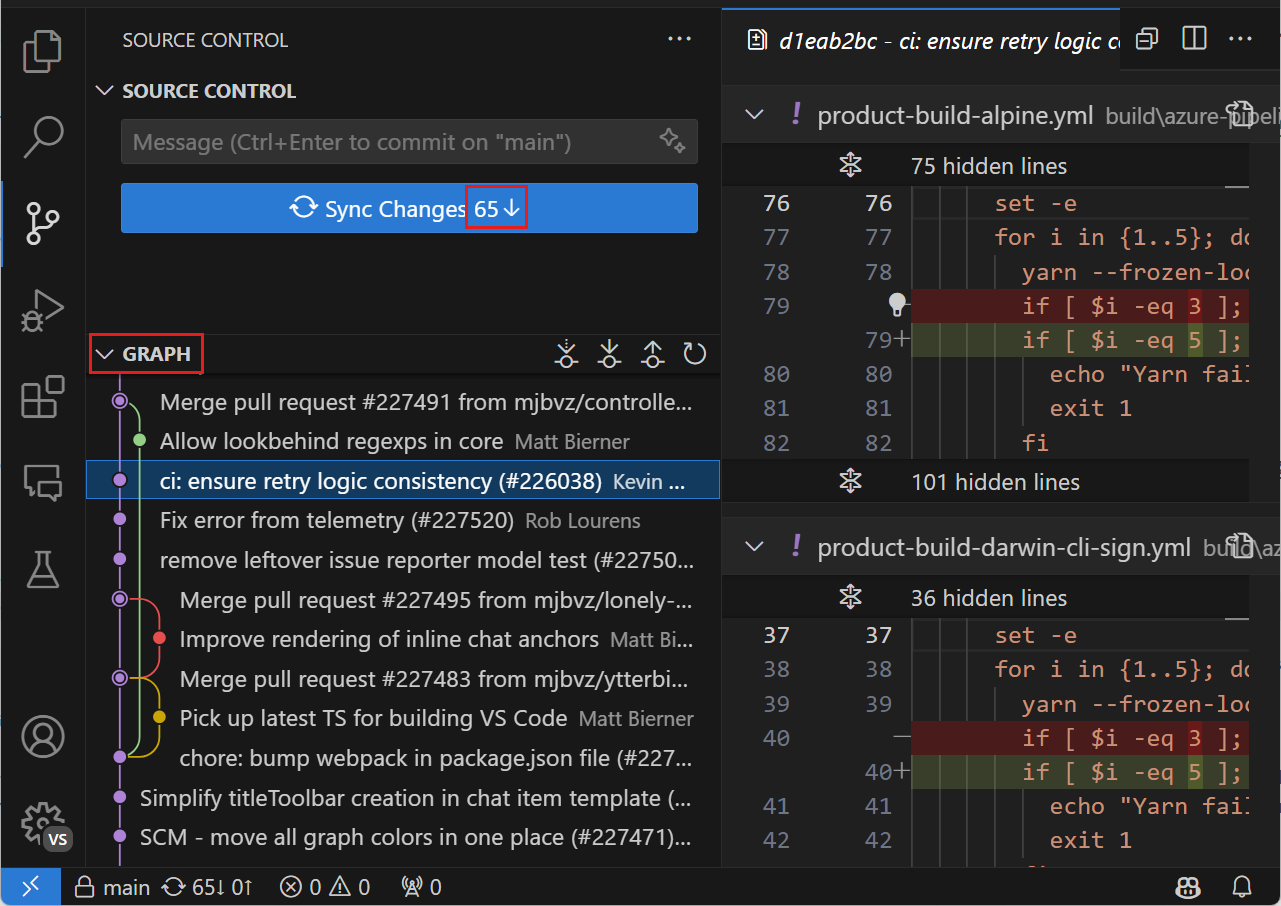Collapse the product-build-darwin-cli-sign.yml diff
The height and width of the screenshot is (906, 1281).
pyautogui.click(x=755, y=547)
